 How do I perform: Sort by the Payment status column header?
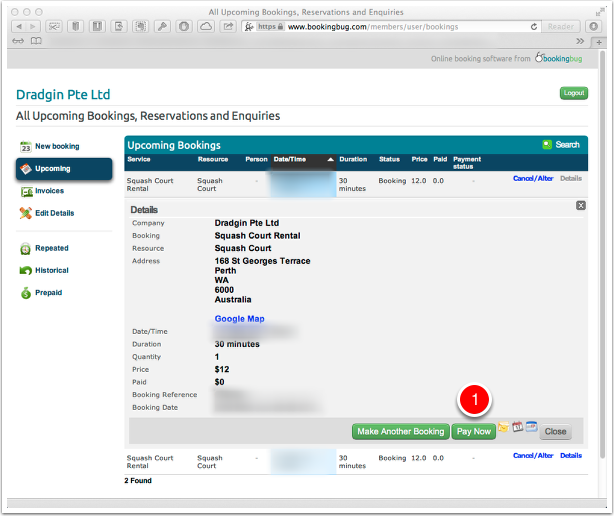[x=467, y=162]
